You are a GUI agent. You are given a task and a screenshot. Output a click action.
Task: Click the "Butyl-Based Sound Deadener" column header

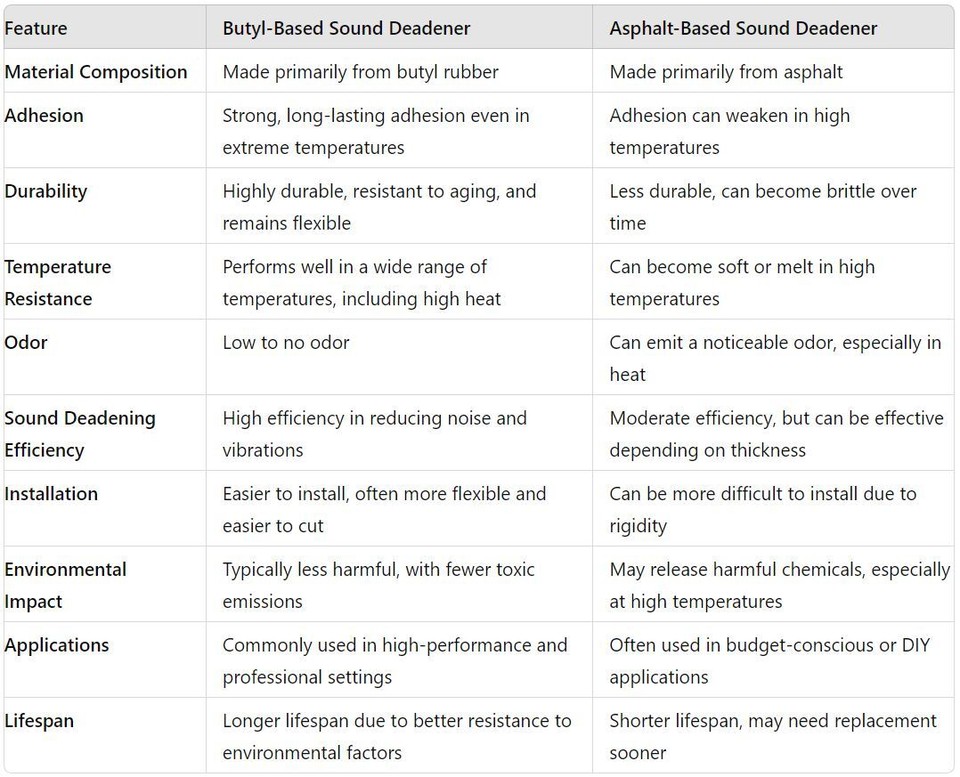[x=346, y=28]
